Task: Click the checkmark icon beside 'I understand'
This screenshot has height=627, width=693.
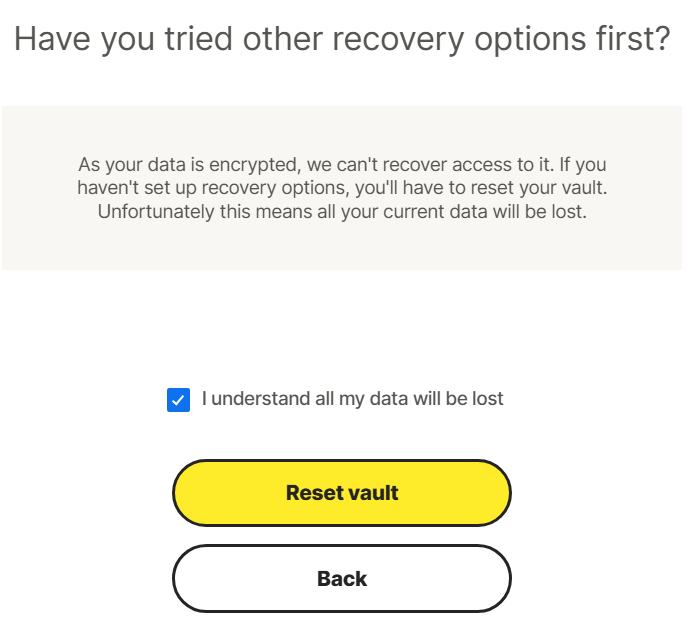Action: tap(178, 400)
